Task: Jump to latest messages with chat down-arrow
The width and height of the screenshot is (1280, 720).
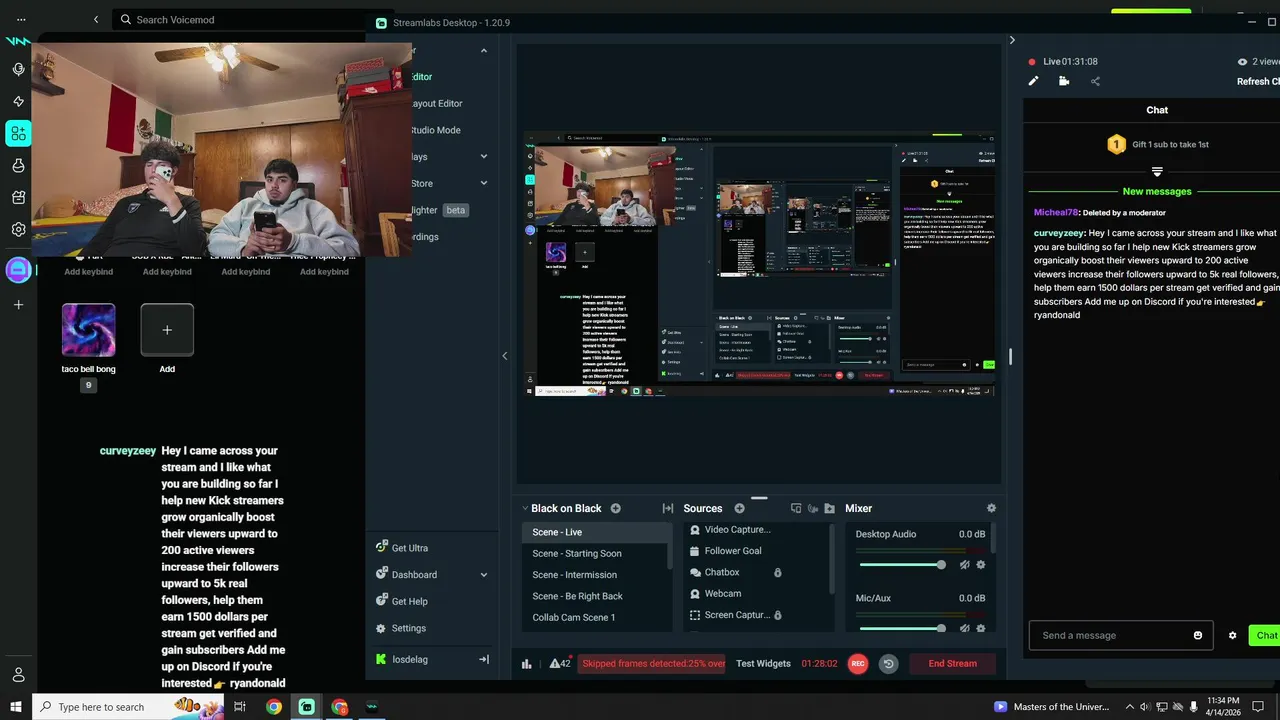Action: 1157,172
